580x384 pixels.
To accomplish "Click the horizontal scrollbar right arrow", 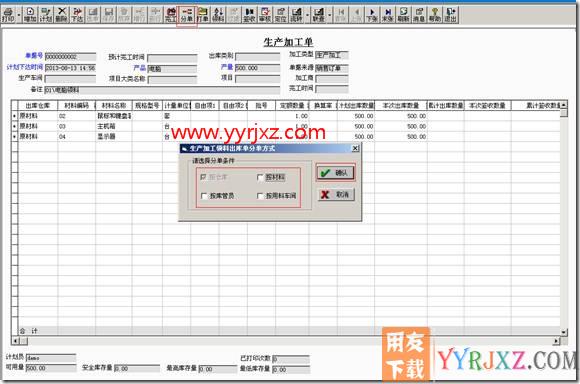I will (557, 341).
